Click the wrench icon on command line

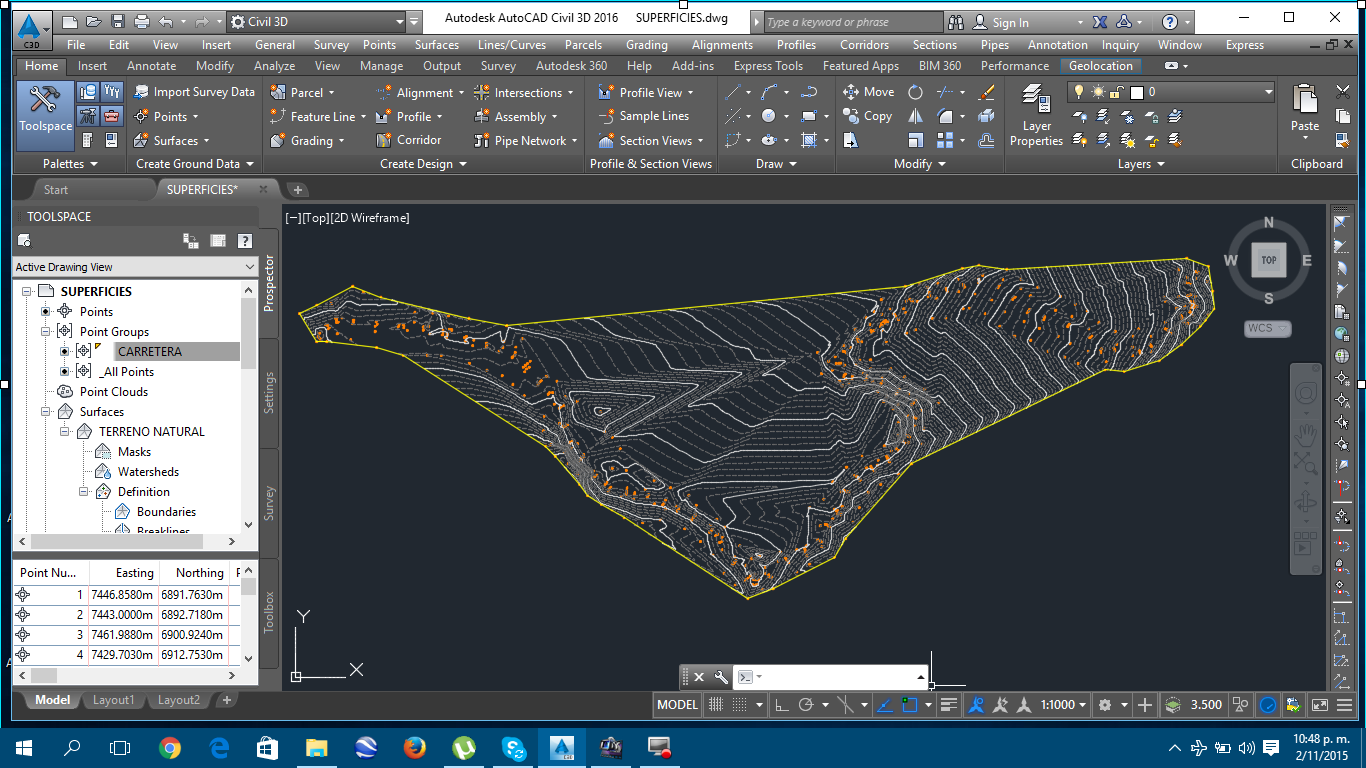click(x=720, y=677)
